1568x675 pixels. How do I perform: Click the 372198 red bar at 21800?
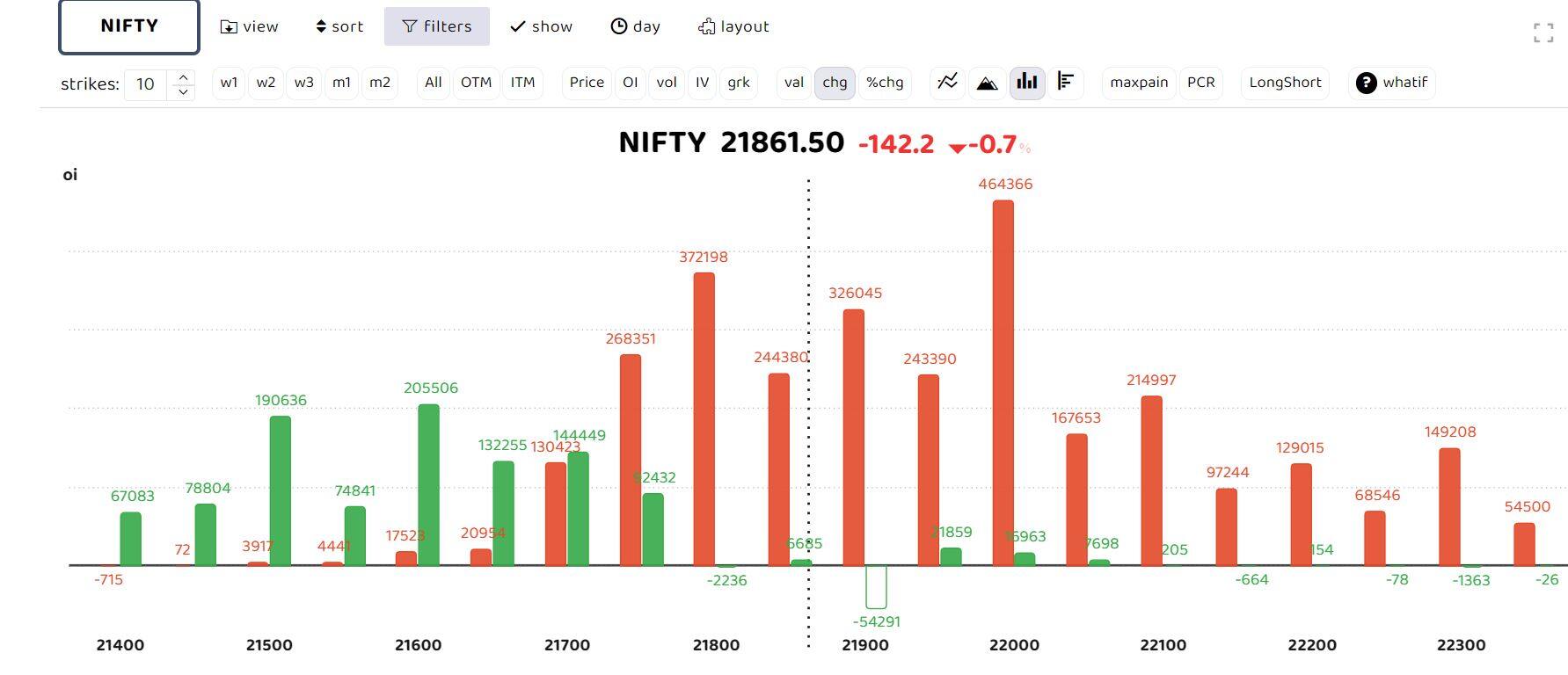pos(704,419)
